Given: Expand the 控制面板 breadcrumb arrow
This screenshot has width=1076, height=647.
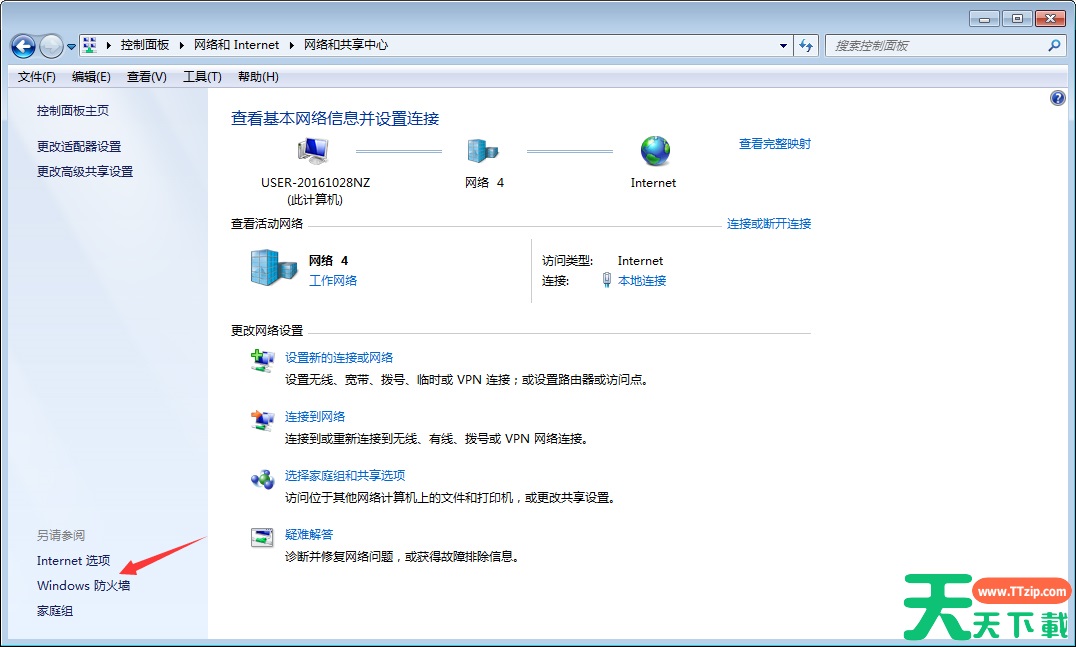Looking at the screenshot, I should click(180, 45).
